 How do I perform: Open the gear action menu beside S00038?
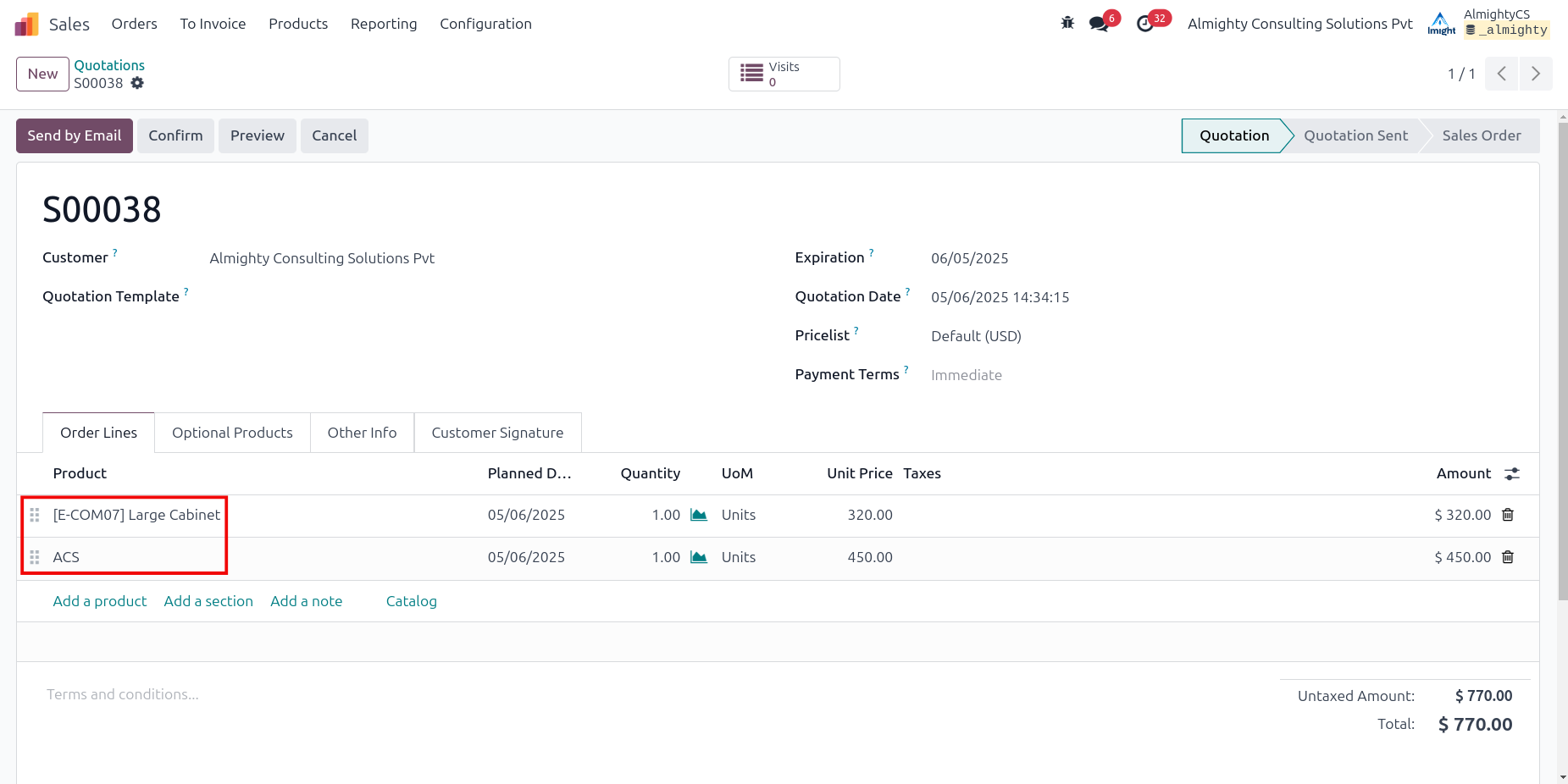tap(137, 84)
